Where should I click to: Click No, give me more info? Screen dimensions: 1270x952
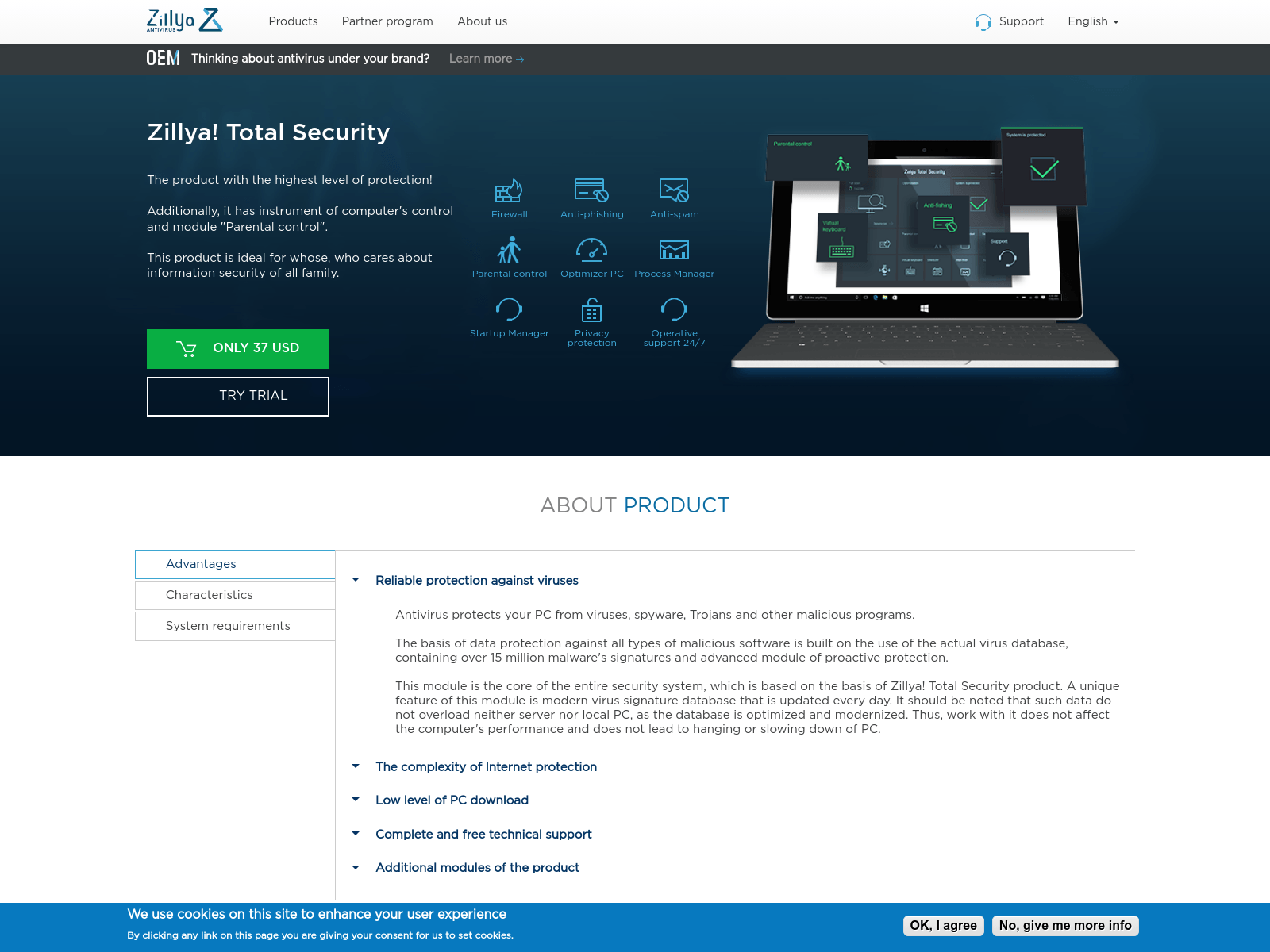1065,926
